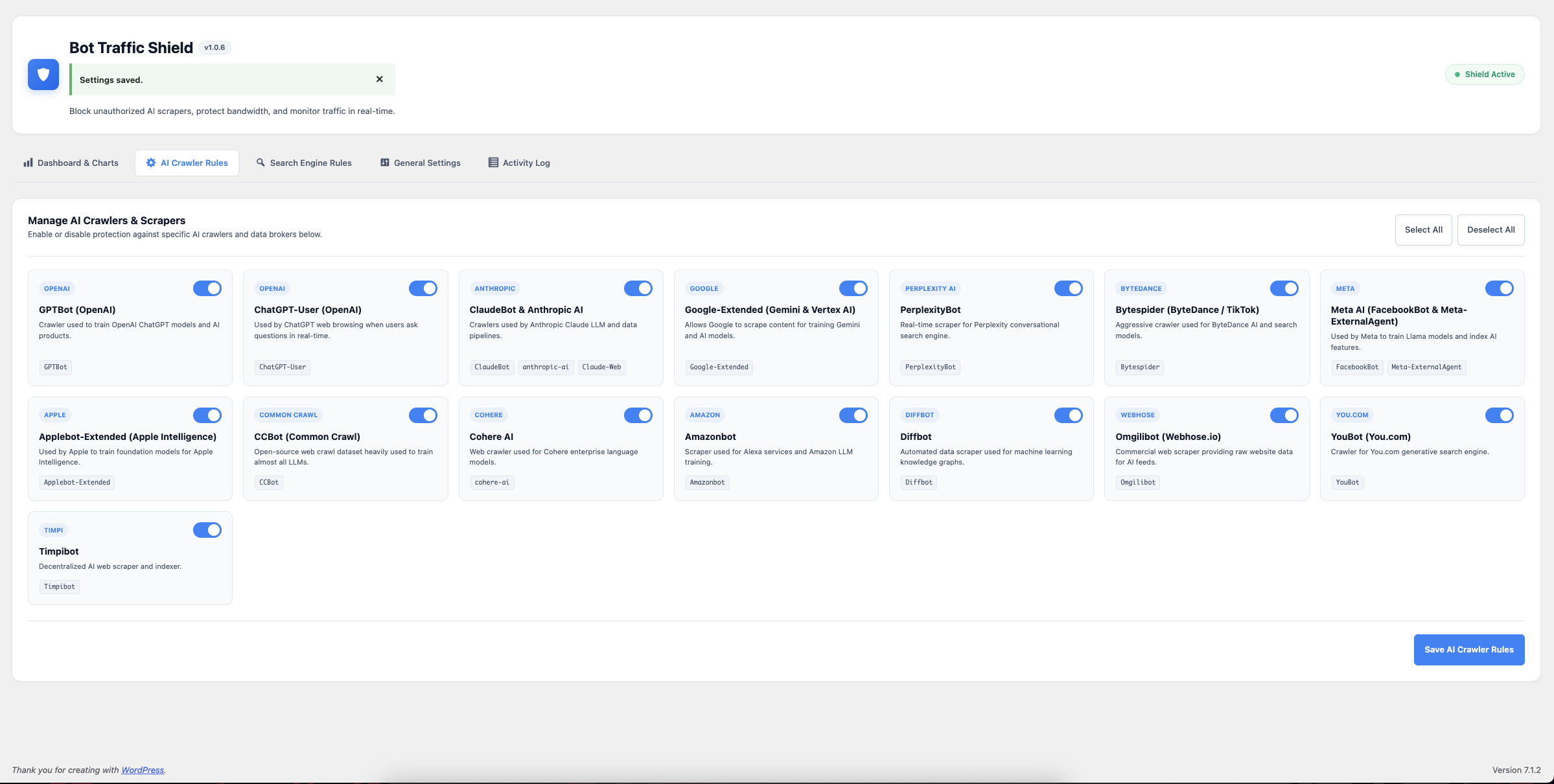Viewport: 1554px width, 784px height.
Task: Click the Shield Active status badge
Action: 1485,75
